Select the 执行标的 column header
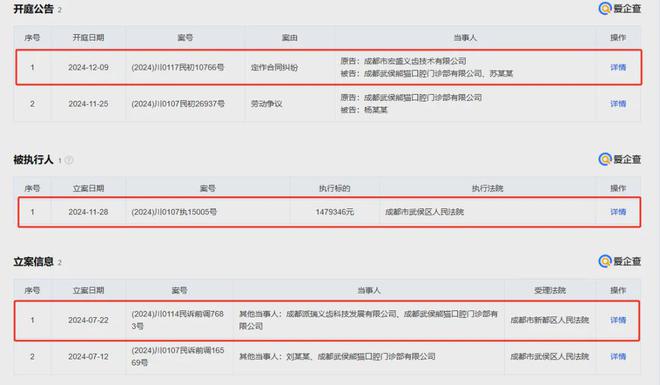Viewport: 660px width, 385px height. [x=335, y=188]
